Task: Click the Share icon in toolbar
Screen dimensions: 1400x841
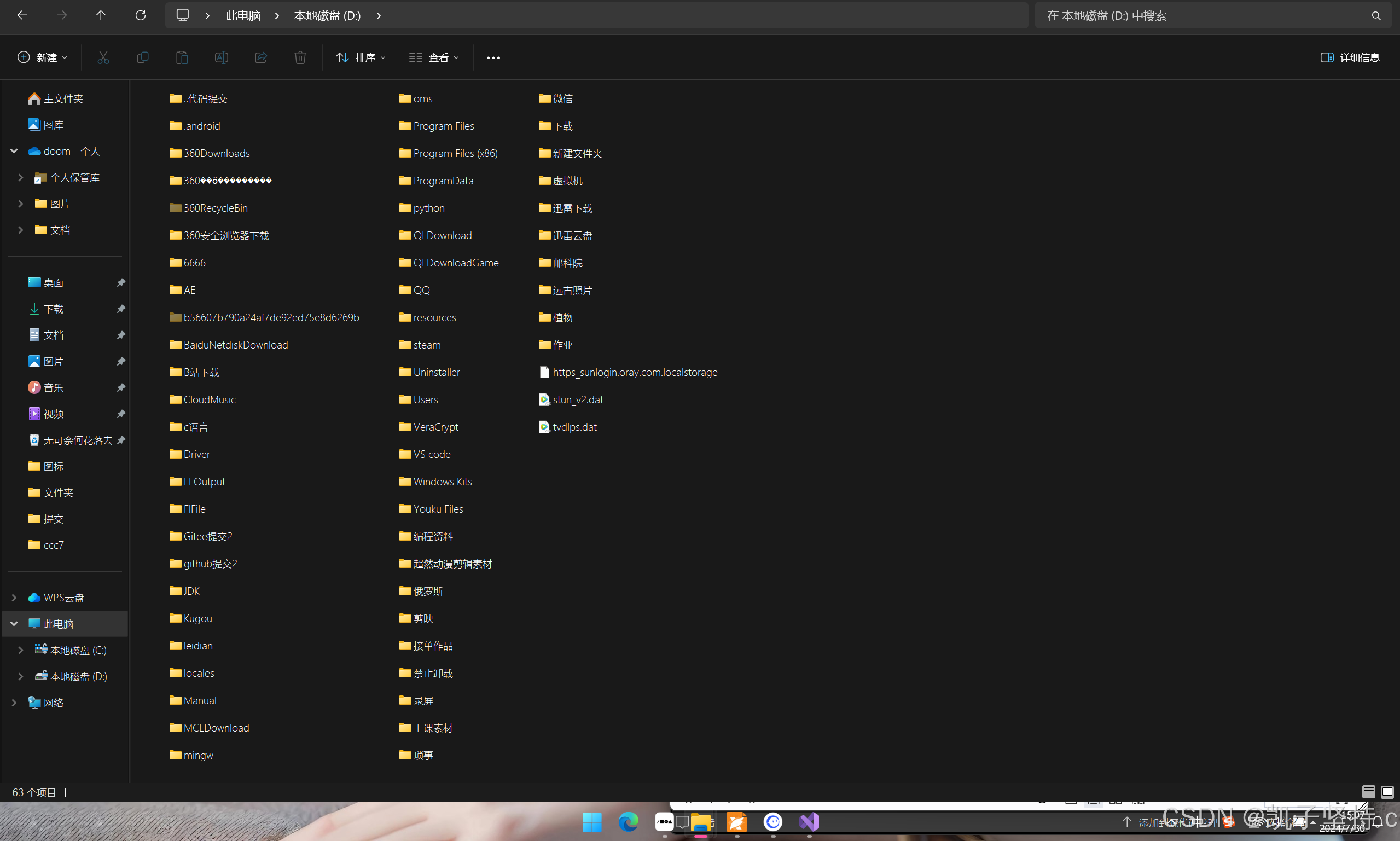Action: [260, 57]
